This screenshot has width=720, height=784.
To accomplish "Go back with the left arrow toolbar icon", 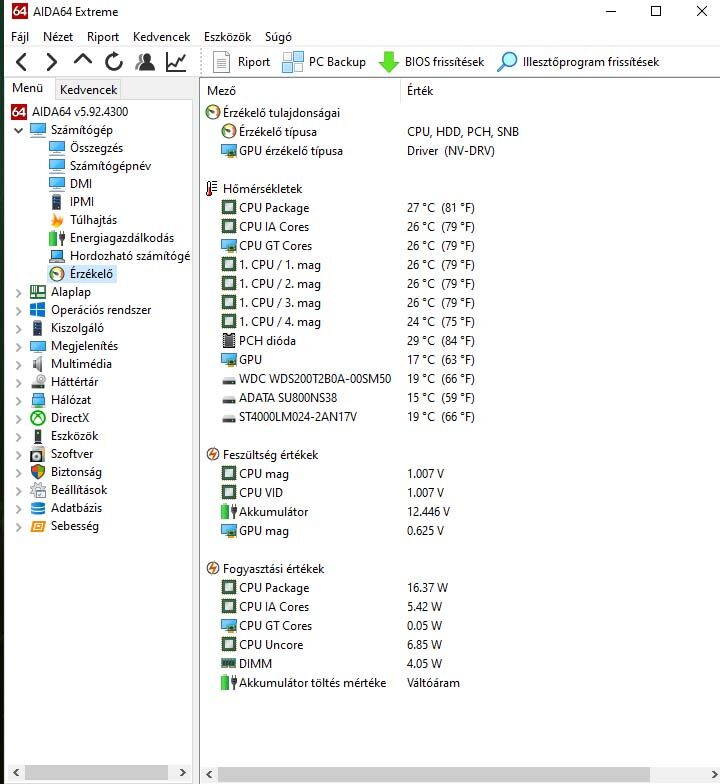I will pyautogui.click(x=22, y=62).
